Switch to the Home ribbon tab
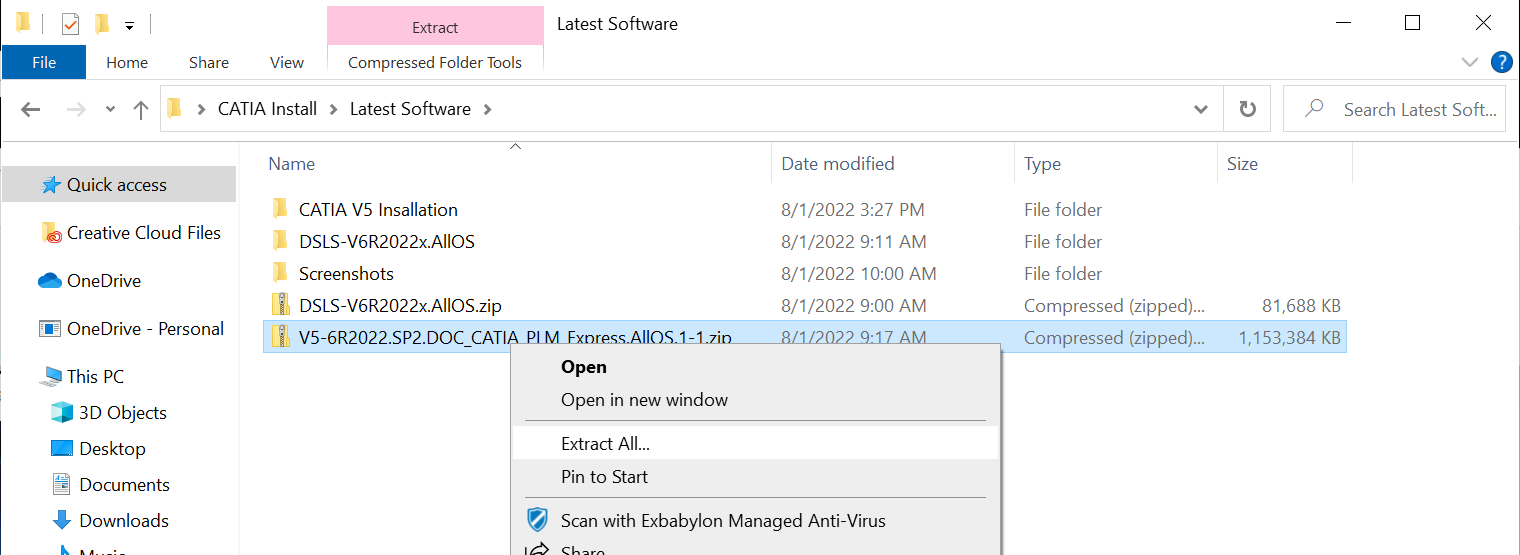This screenshot has width=1520, height=555. pos(127,62)
